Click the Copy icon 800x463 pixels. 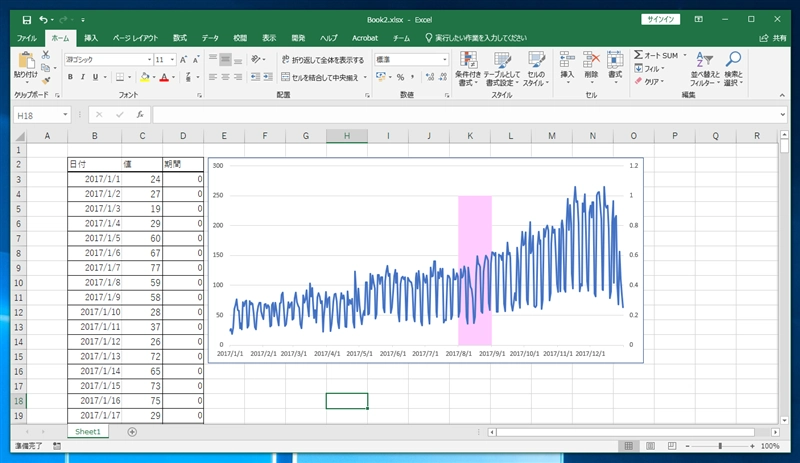tap(46, 67)
